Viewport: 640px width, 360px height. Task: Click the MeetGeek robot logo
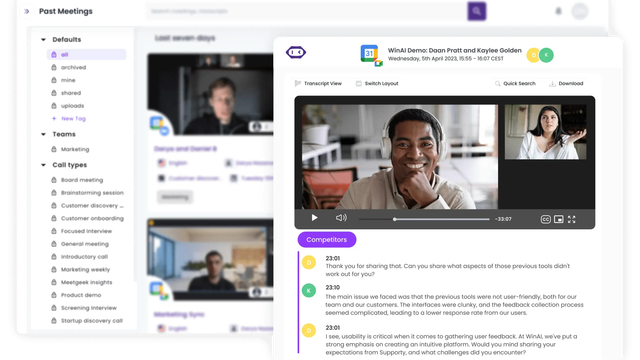296,52
